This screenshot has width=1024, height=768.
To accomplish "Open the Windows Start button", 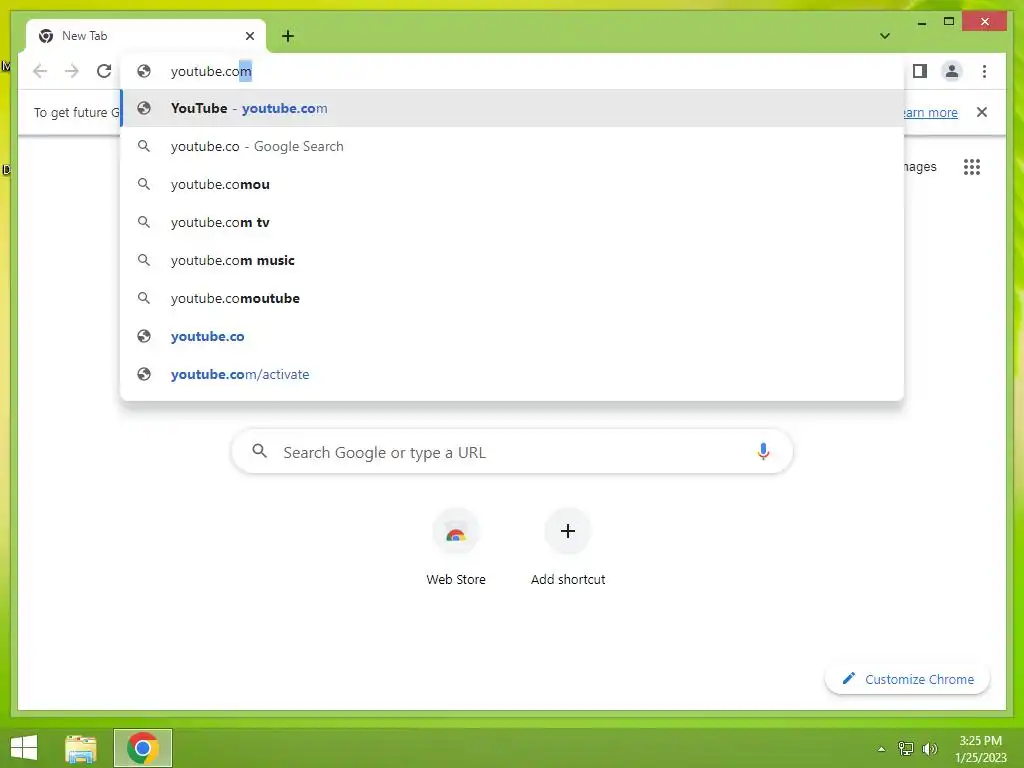I will click(24, 748).
